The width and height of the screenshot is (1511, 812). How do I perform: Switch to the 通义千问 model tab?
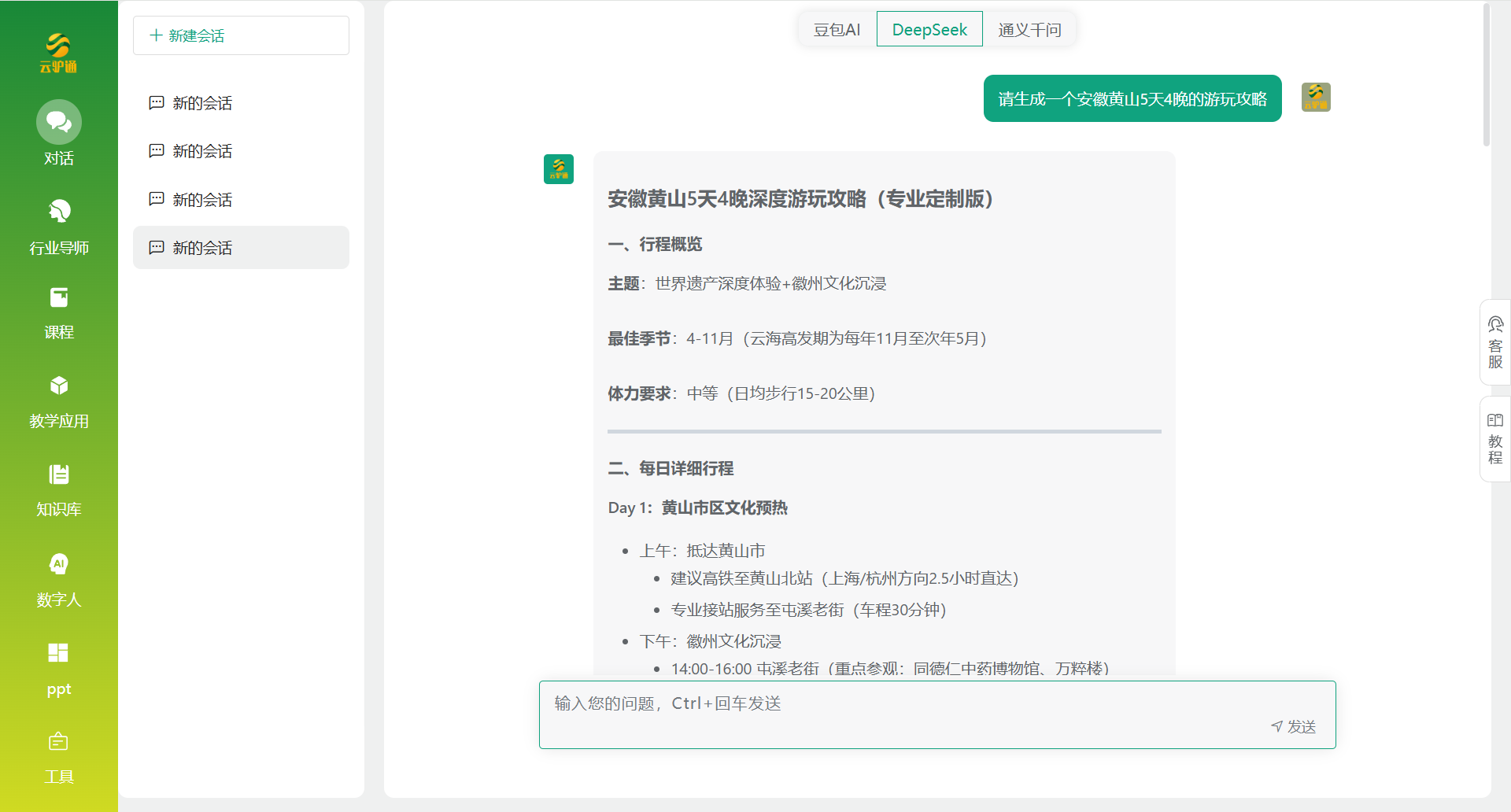point(1029,28)
